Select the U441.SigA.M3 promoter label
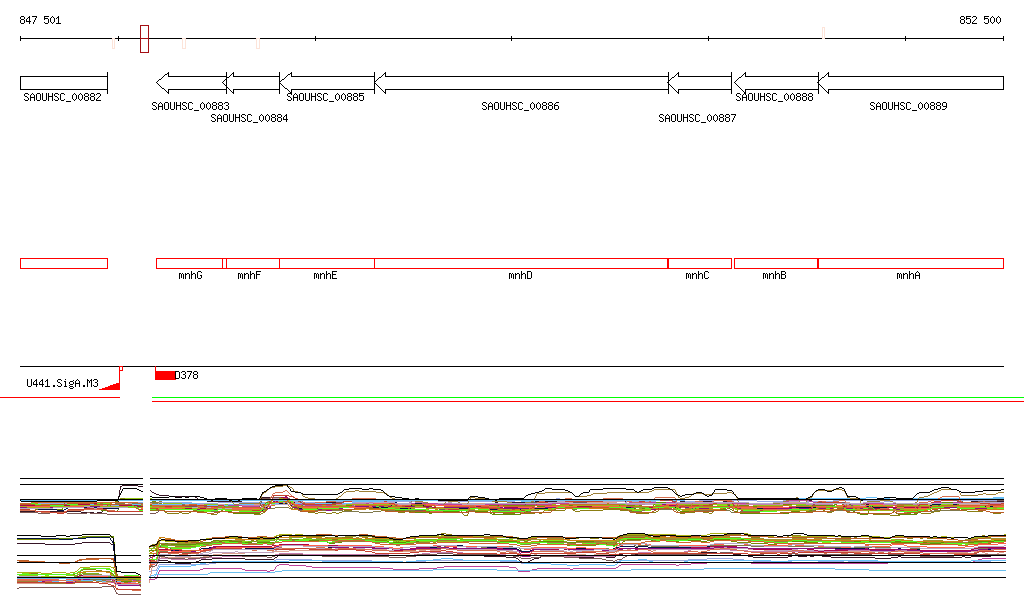Viewport: 1024px width, 611px height. pos(62,383)
